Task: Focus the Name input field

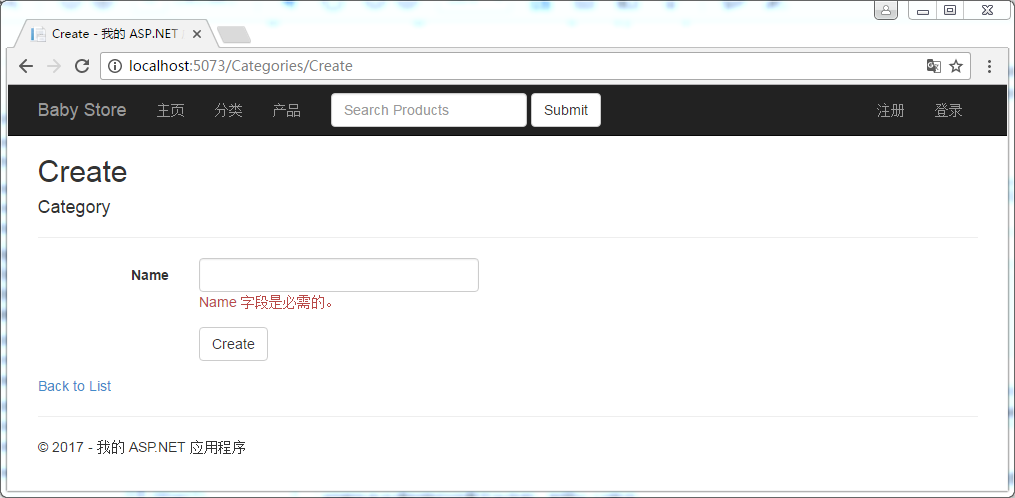Action: coord(339,275)
